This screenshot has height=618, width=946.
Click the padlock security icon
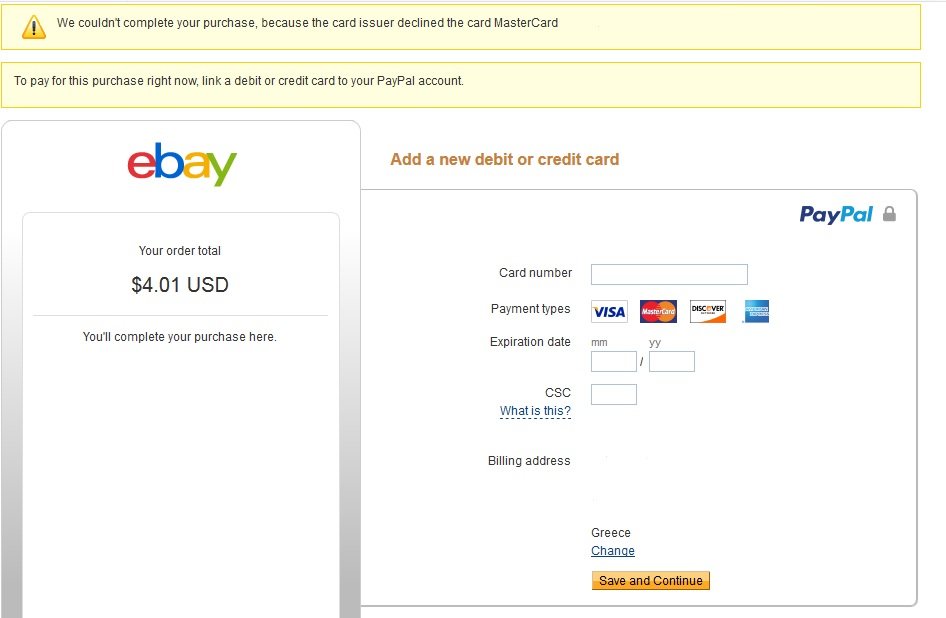[x=889, y=214]
